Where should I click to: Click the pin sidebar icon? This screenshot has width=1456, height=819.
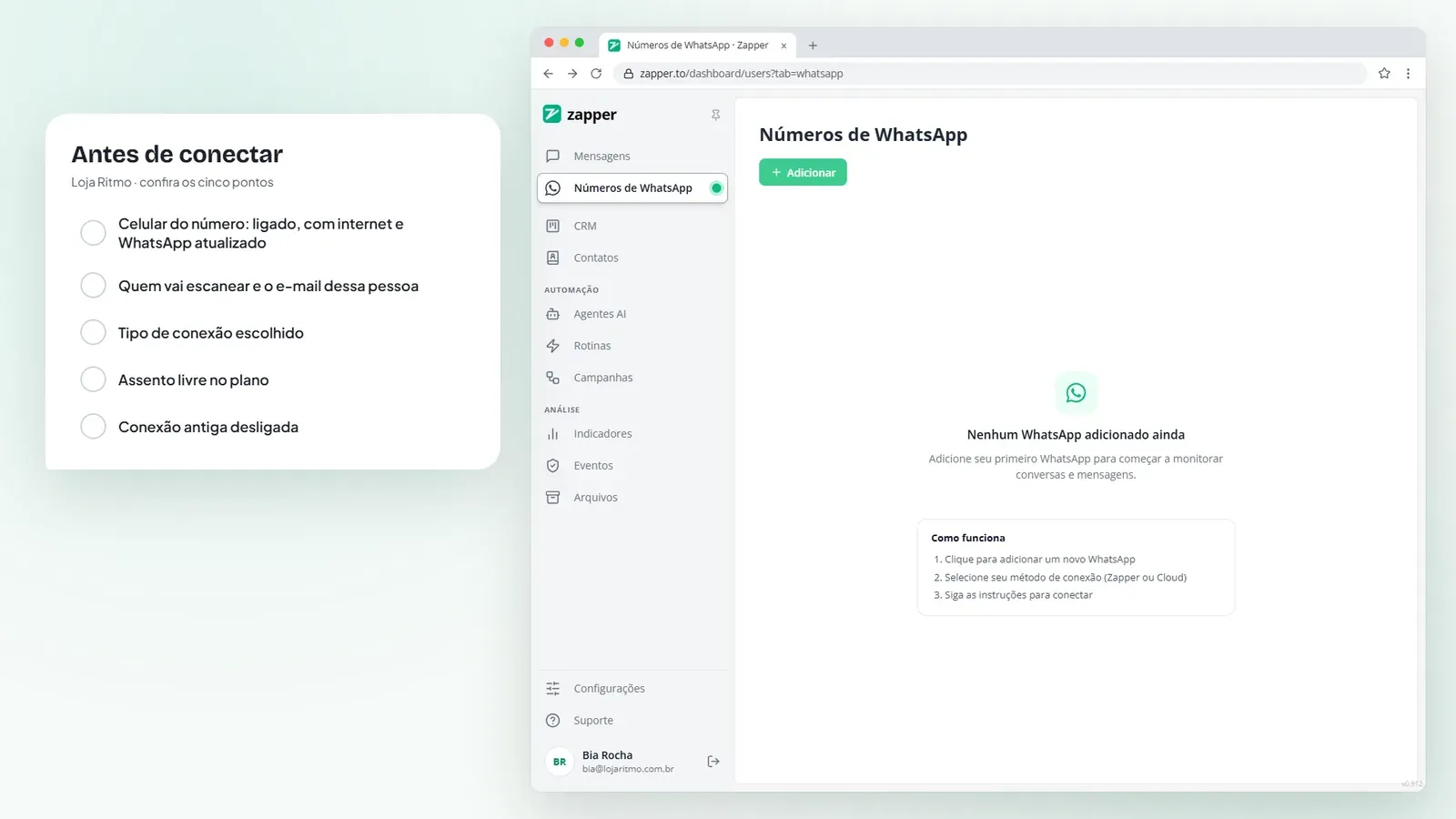[x=715, y=115]
